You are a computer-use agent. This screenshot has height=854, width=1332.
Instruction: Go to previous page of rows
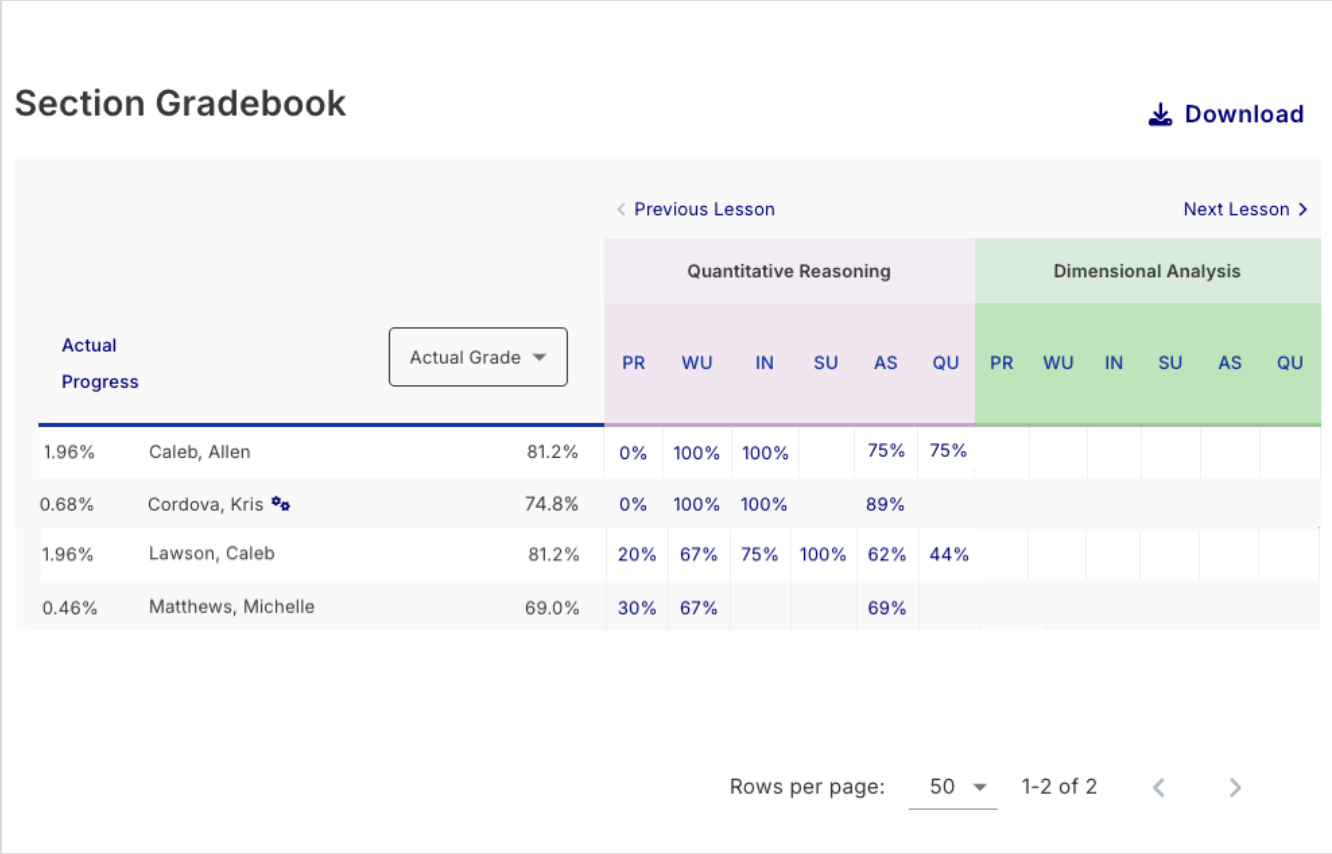click(x=1159, y=787)
